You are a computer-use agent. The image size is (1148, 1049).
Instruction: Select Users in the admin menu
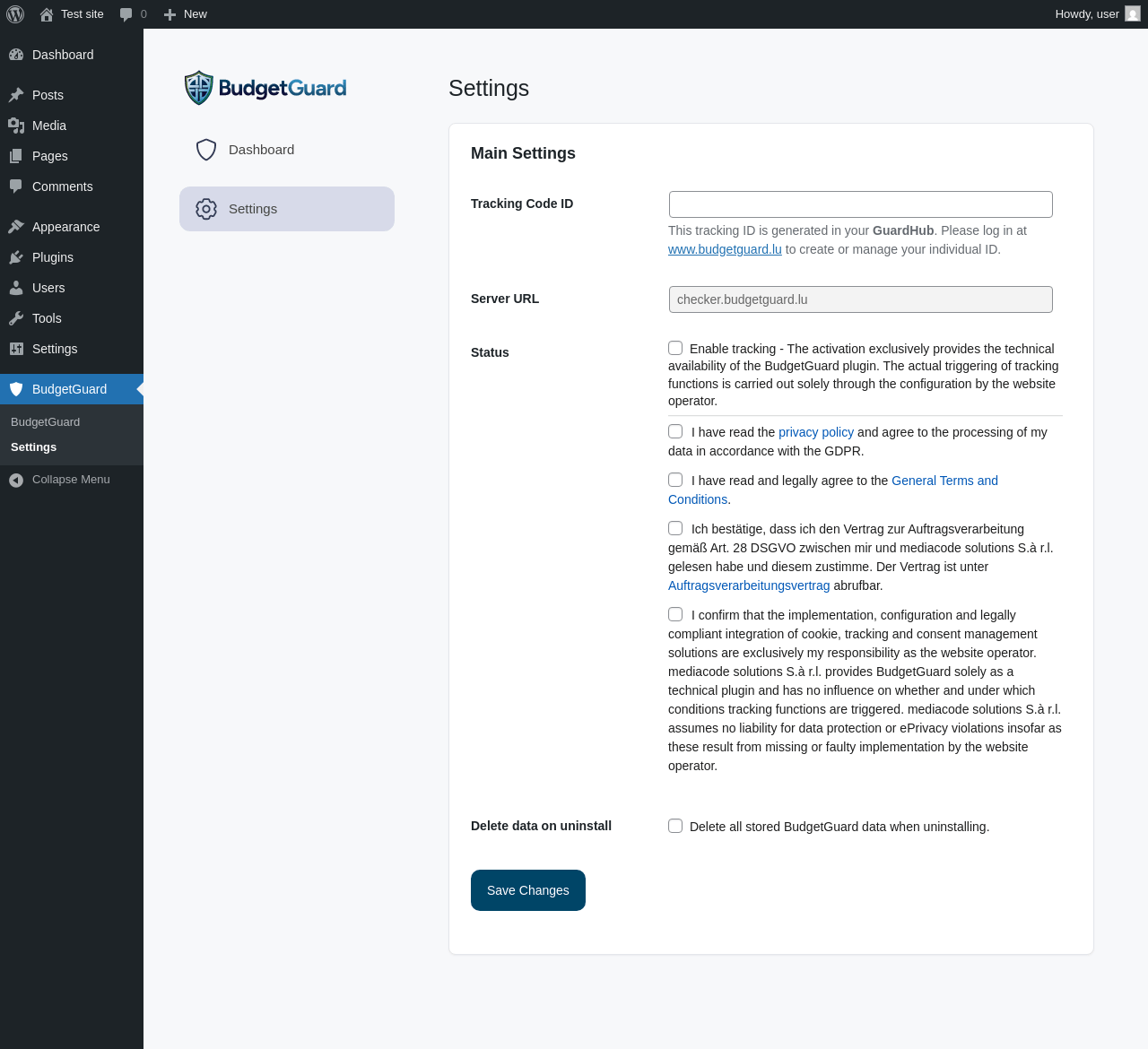tap(72, 288)
